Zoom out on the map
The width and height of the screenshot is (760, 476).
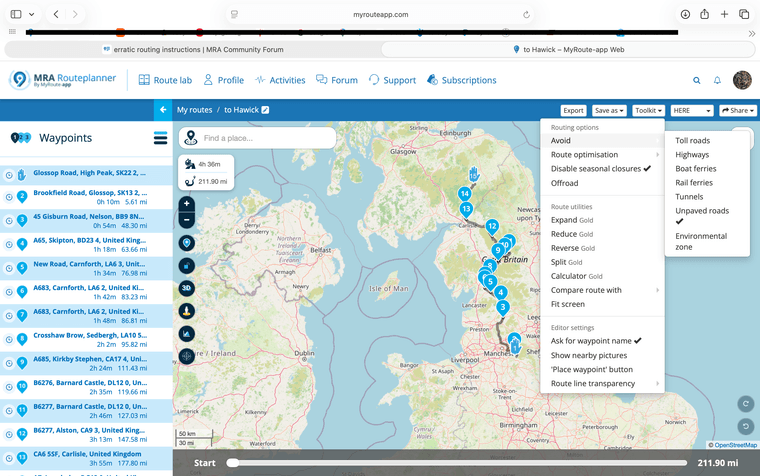(187, 220)
